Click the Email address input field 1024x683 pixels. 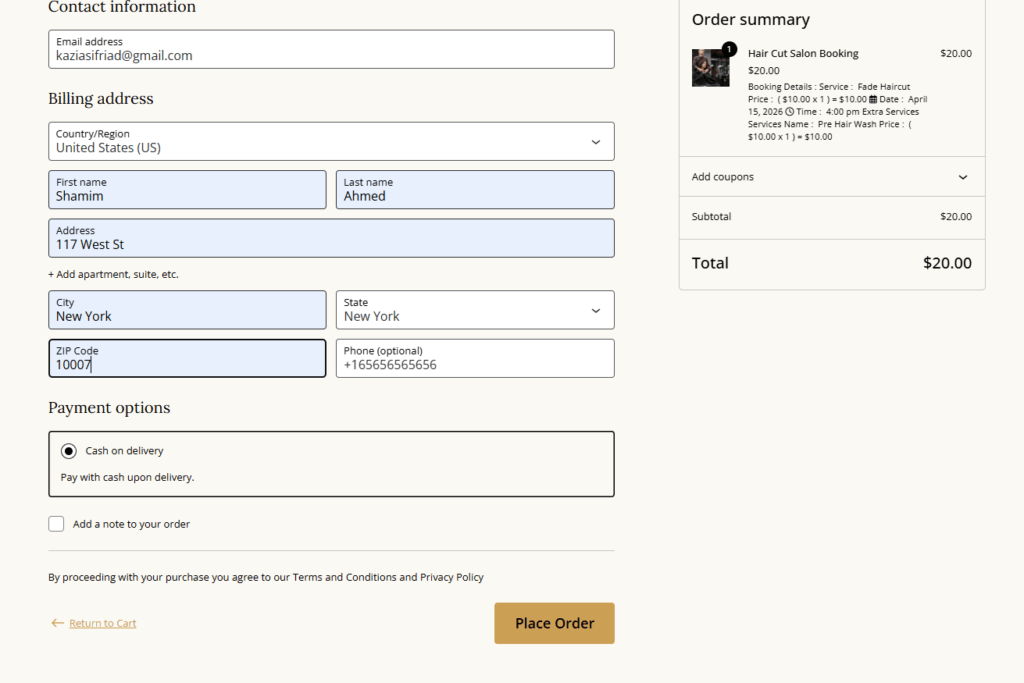(331, 49)
